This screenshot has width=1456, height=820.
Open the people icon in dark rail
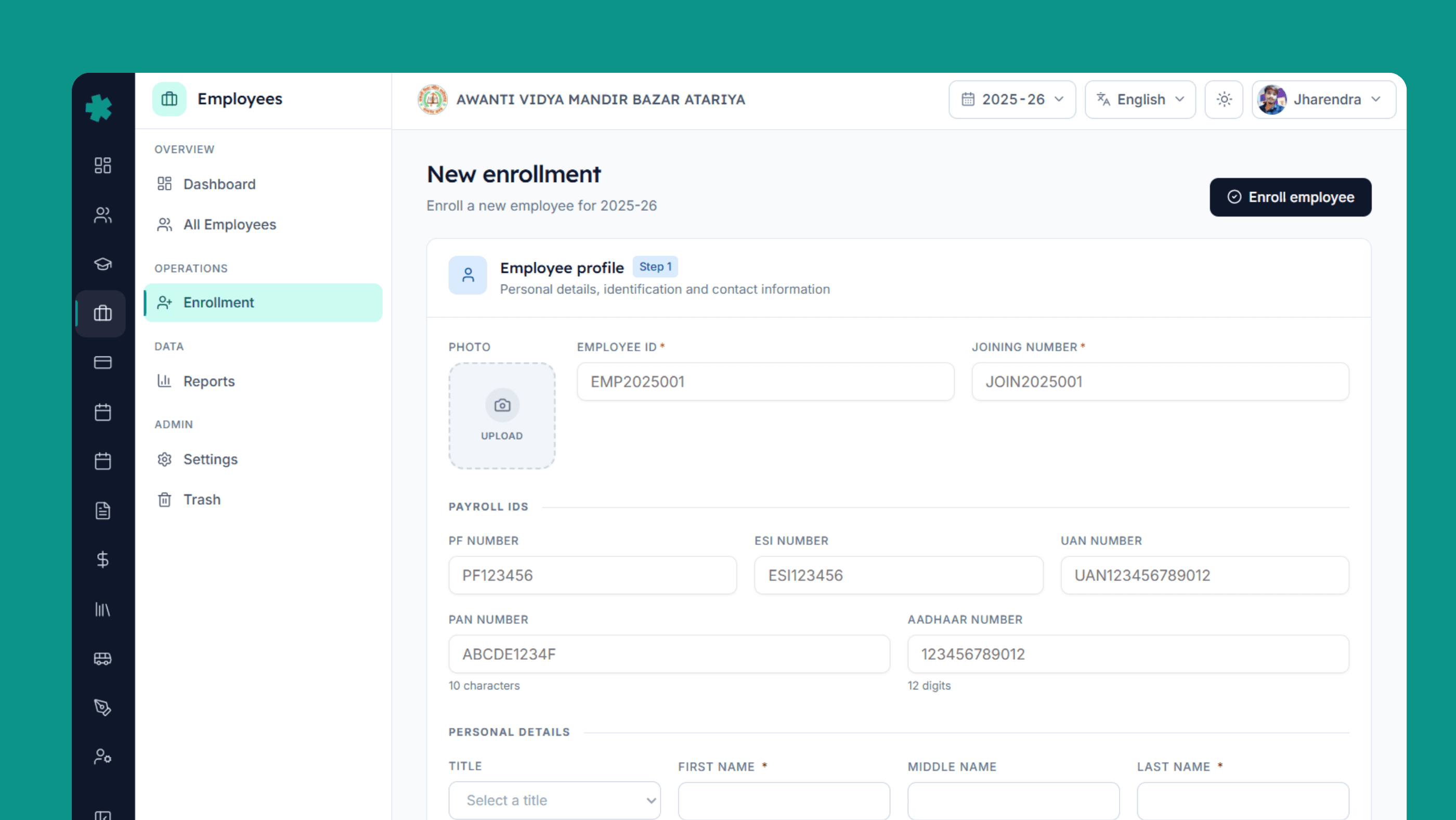(103, 215)
